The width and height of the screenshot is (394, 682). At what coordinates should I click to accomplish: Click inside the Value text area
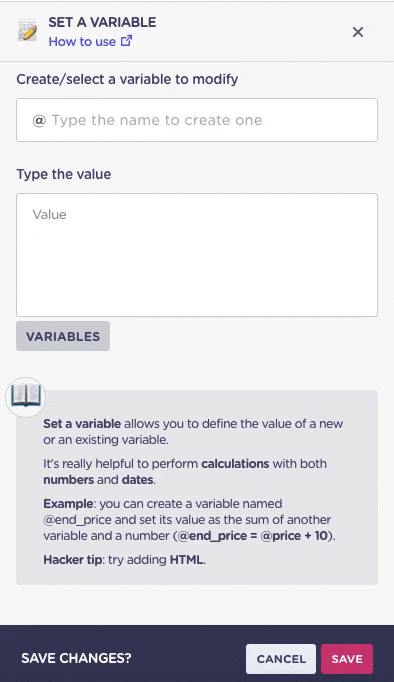(197, 255)
